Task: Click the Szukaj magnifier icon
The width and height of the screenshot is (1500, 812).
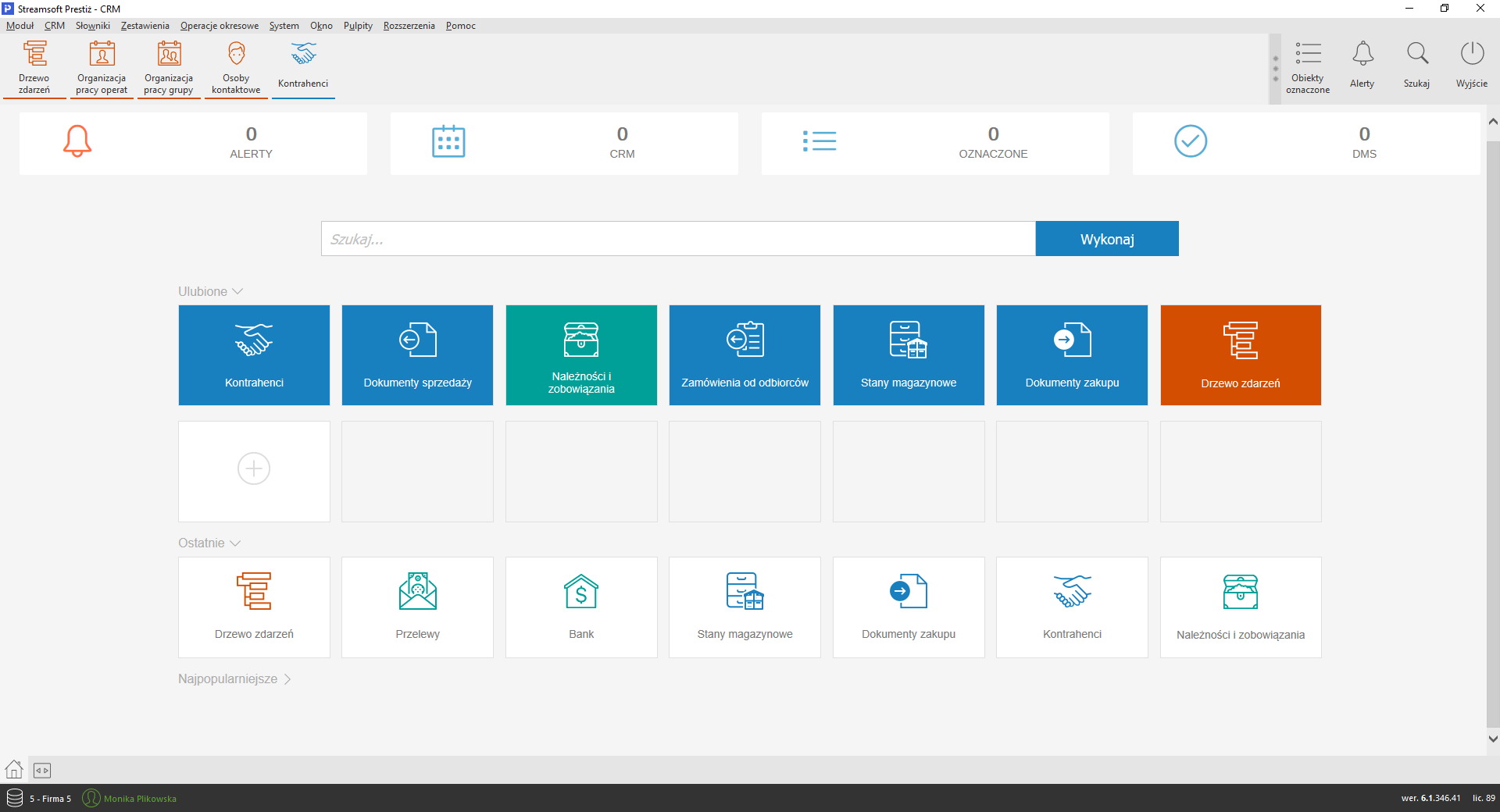Action: point(1417,66)
